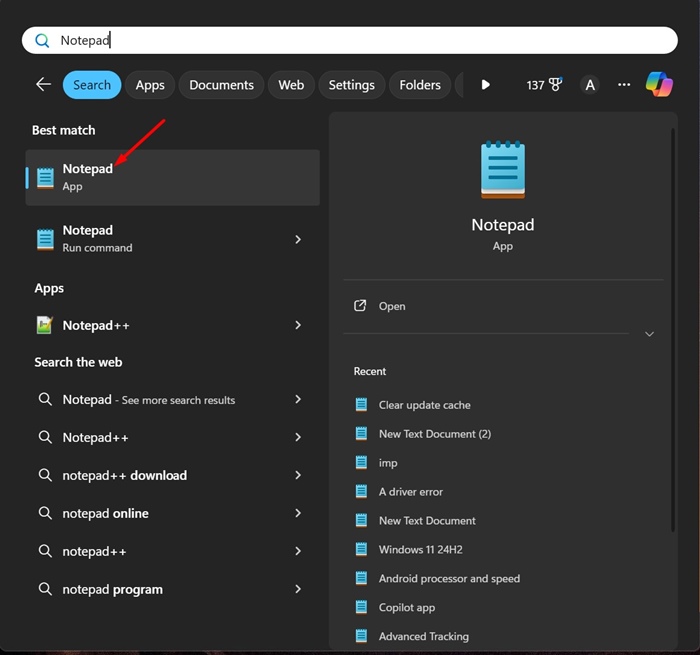Click the play arrow to show more filters
Viewport: 700px width, 655px height.
pos(485,85)
